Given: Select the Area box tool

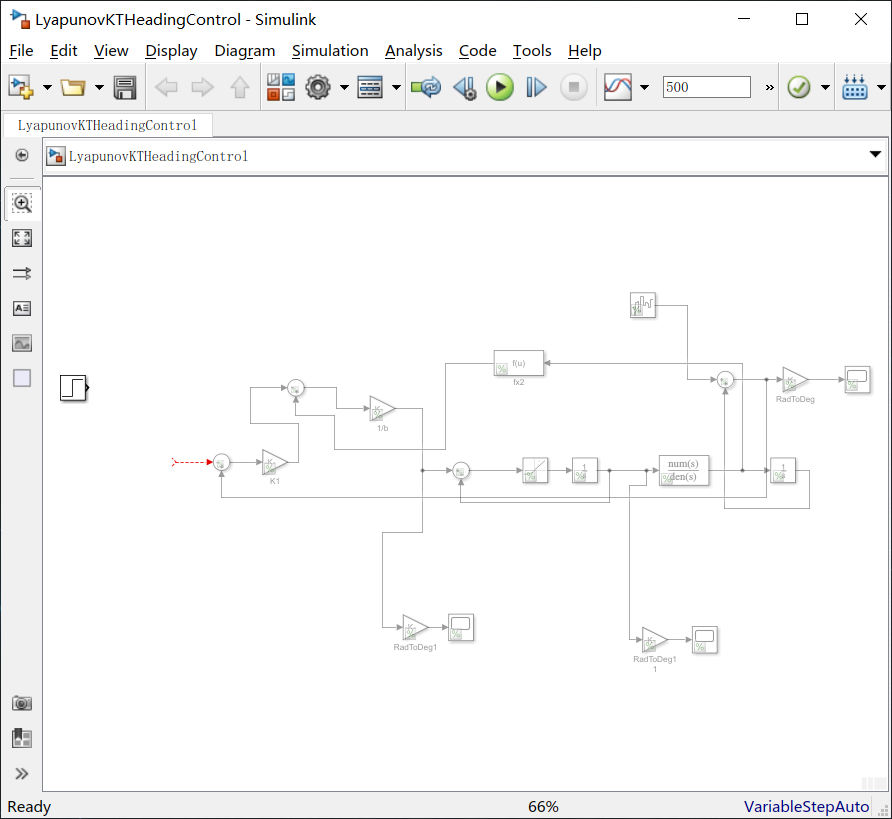Looking at the screenshot, I should coord(22,378).
